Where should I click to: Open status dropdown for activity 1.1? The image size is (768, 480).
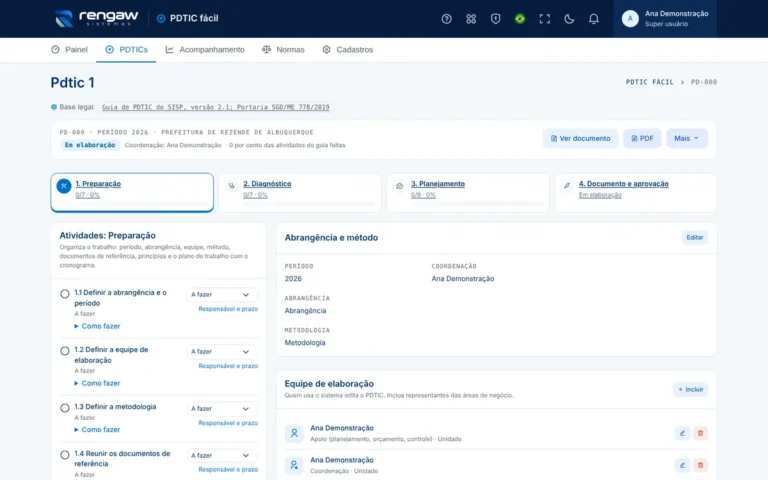pos(222,295)
